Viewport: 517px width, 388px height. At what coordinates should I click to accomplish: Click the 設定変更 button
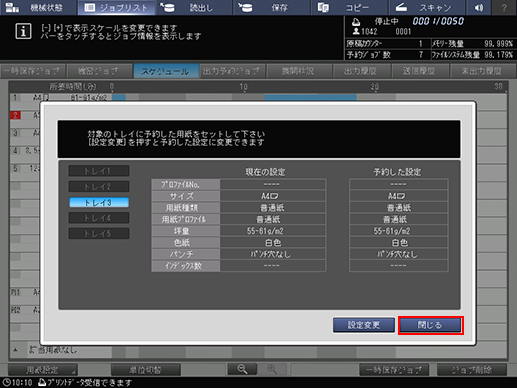[x=364, y=325]
